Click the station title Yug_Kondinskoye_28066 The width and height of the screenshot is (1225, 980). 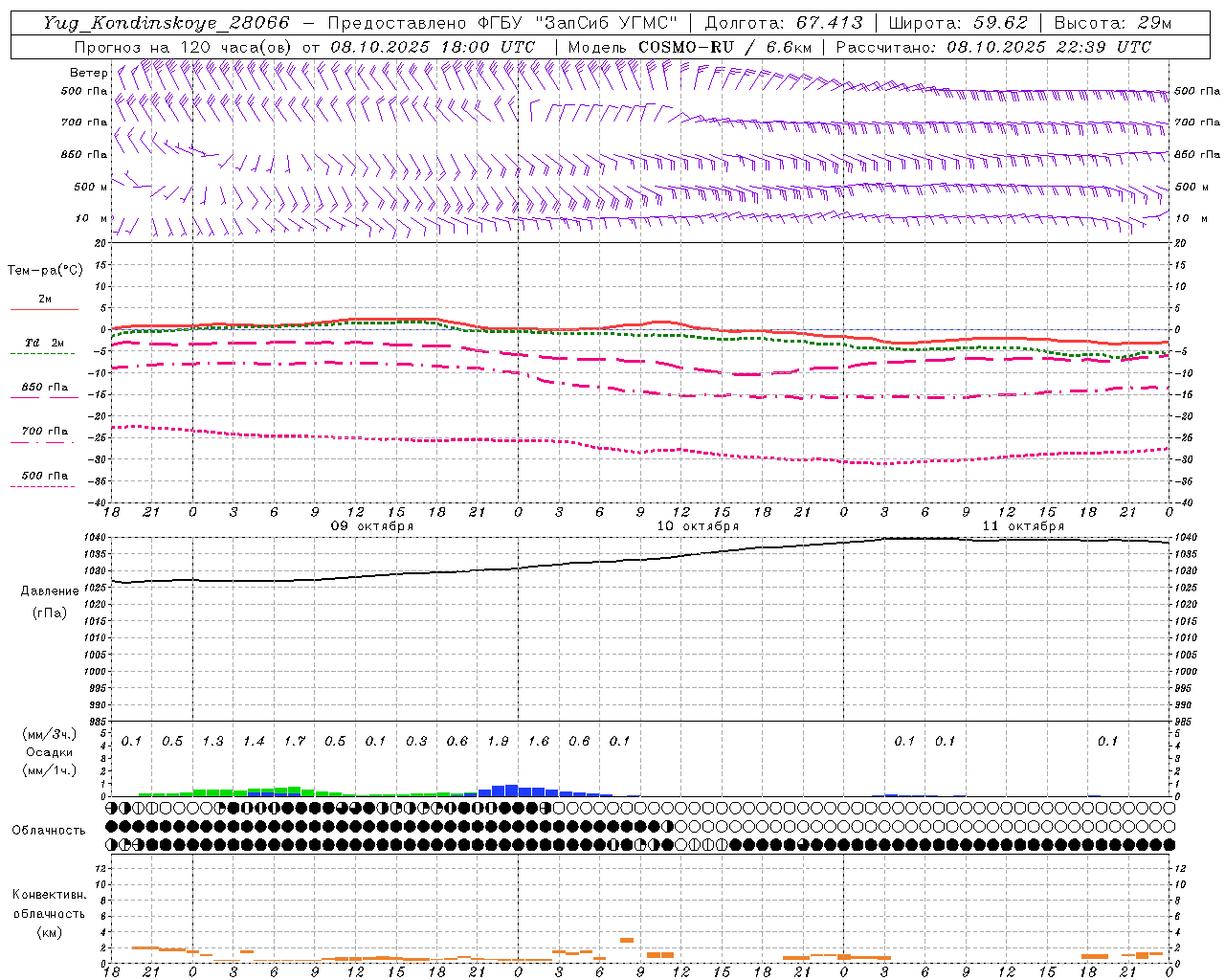tap(166, 23)
